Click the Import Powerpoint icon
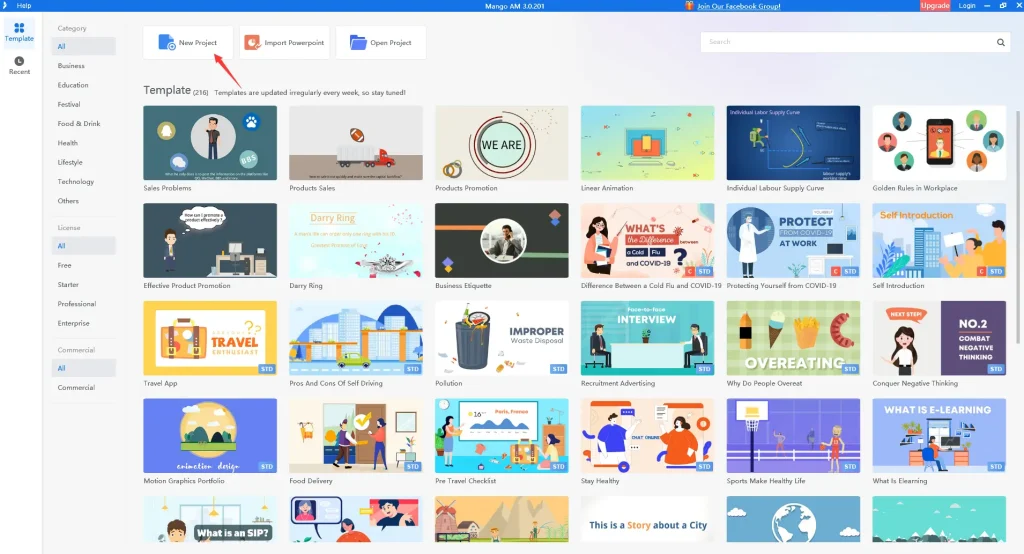This screenshot has height=554, width=1024. tap(253, 43)
